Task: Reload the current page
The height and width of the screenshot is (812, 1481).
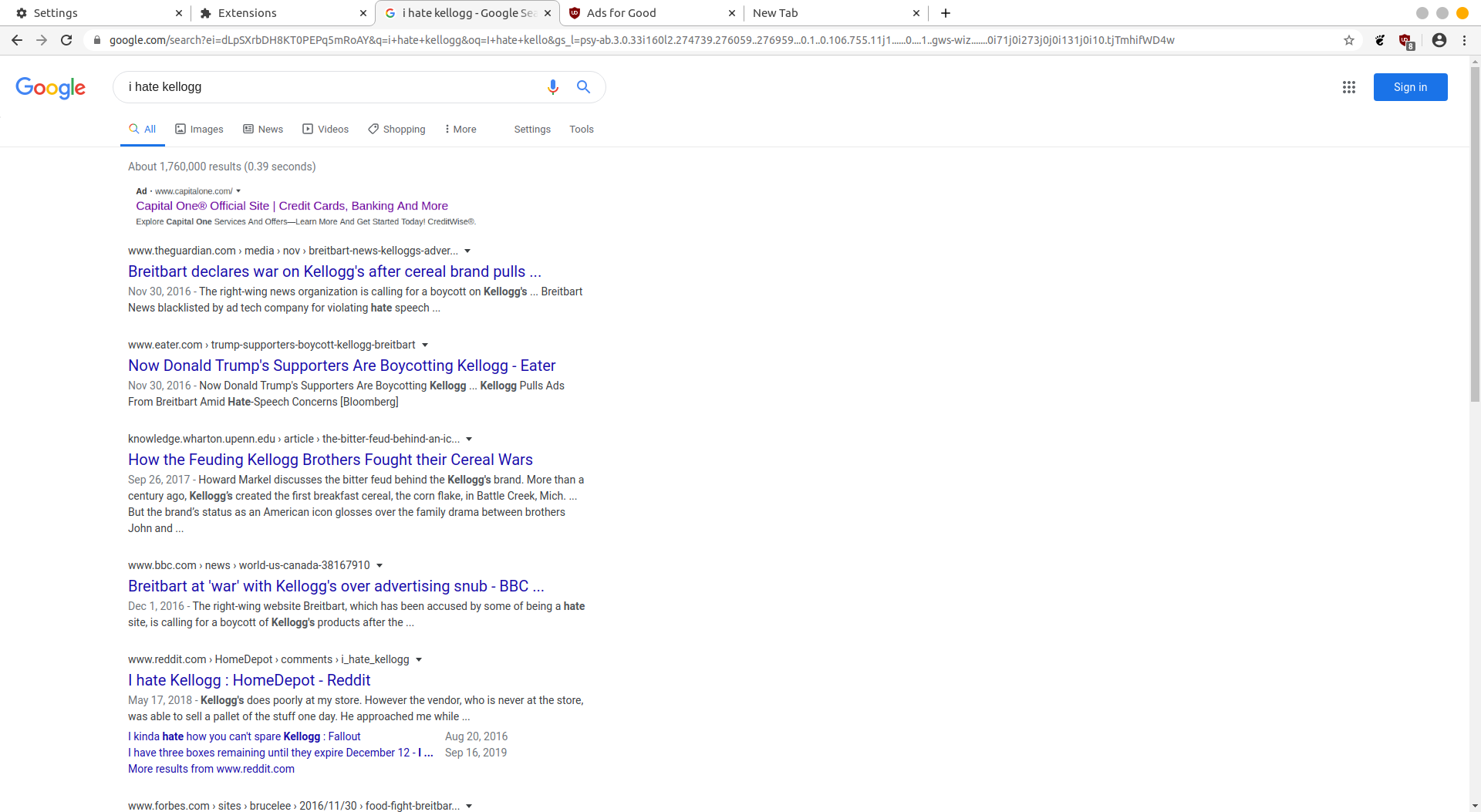Action: pos(66,40)
